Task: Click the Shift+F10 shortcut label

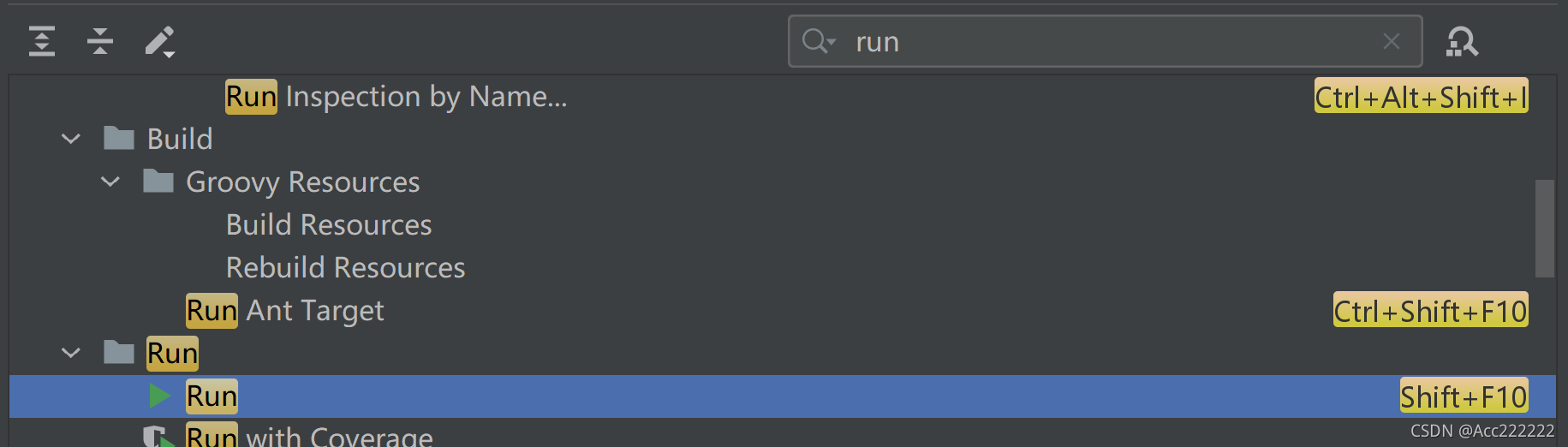Action: click(x=1464, y=396)
